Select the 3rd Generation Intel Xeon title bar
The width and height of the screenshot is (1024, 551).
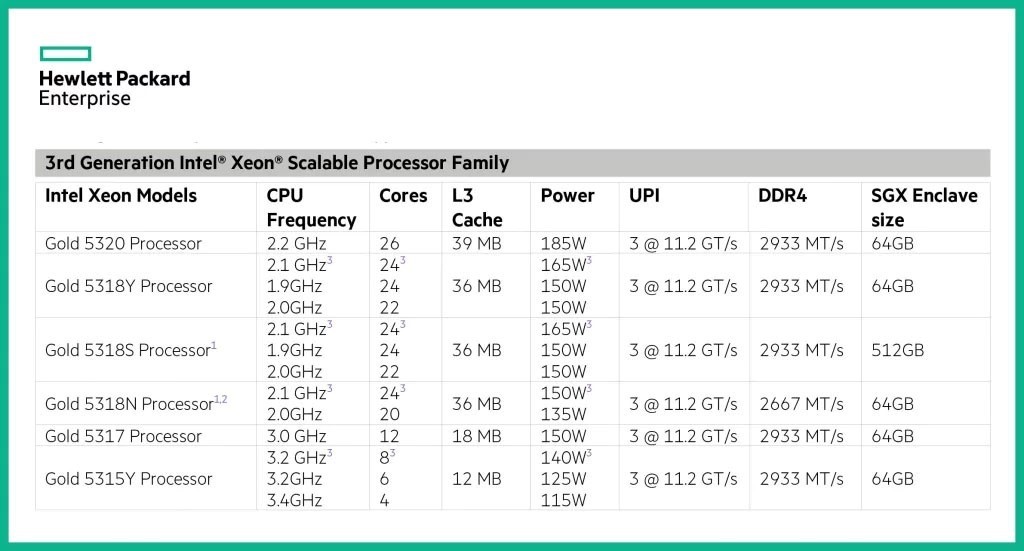click(513, 163)
